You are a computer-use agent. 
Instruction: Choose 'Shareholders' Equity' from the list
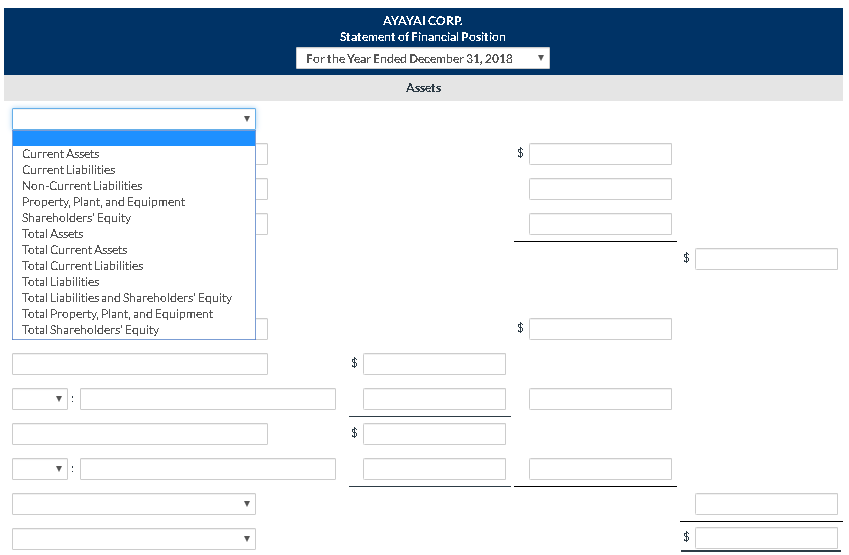click(x=133, y=218)
